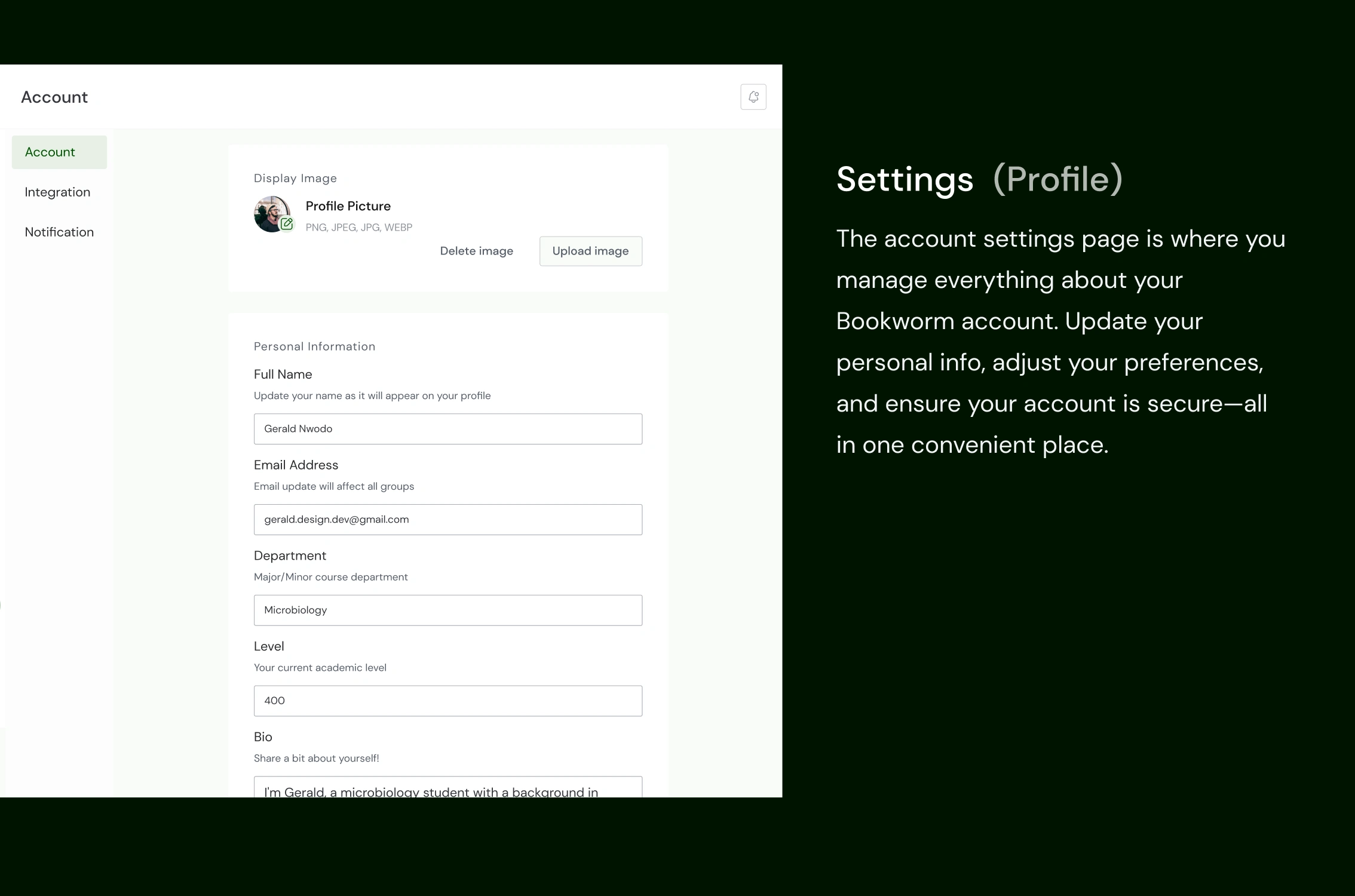1355x896 pixels.
Task: Select the Department field containing Microbiology
Action: (447, 610)
